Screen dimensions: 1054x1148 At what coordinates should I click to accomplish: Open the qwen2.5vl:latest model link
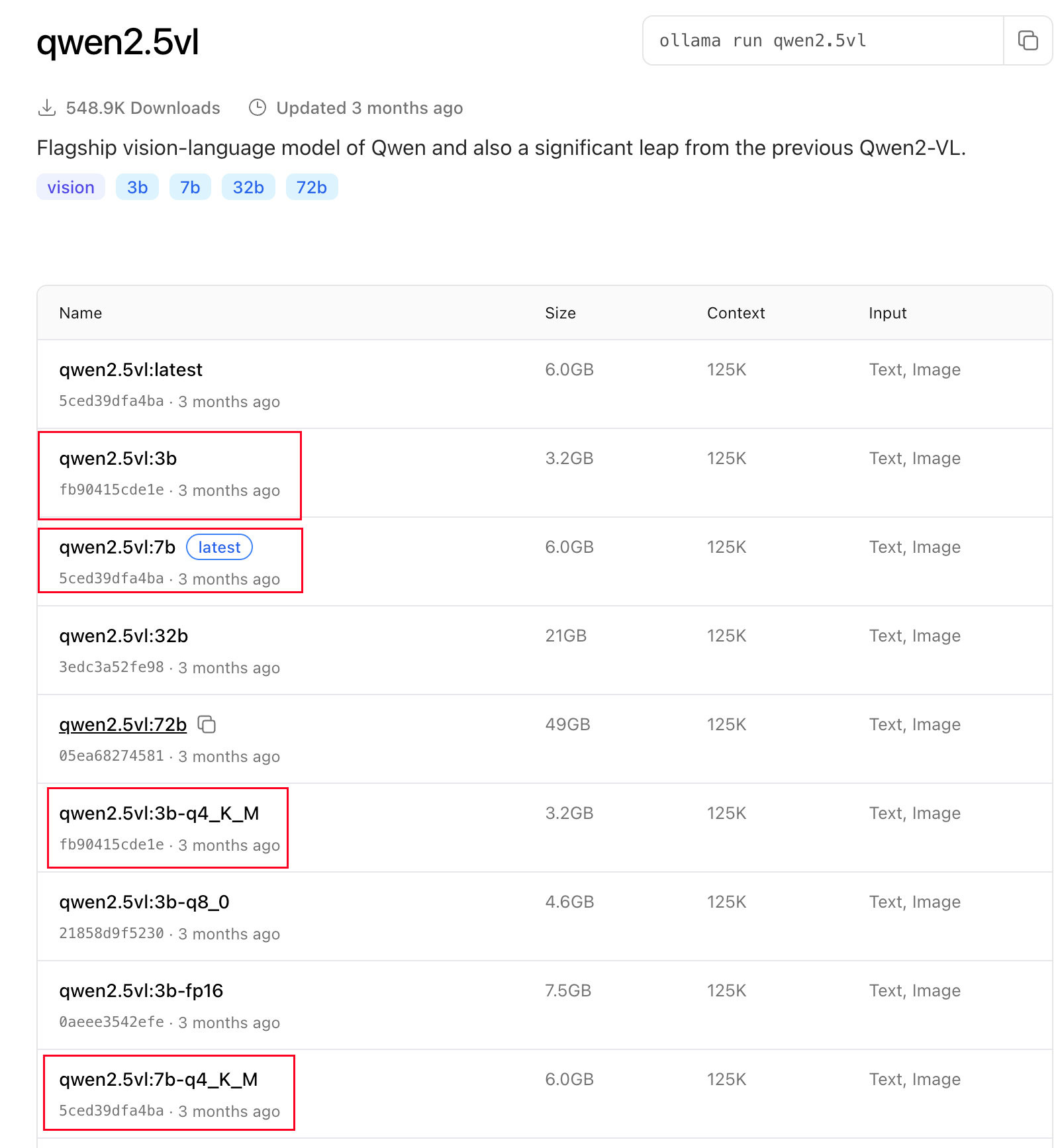pos(130,369)
